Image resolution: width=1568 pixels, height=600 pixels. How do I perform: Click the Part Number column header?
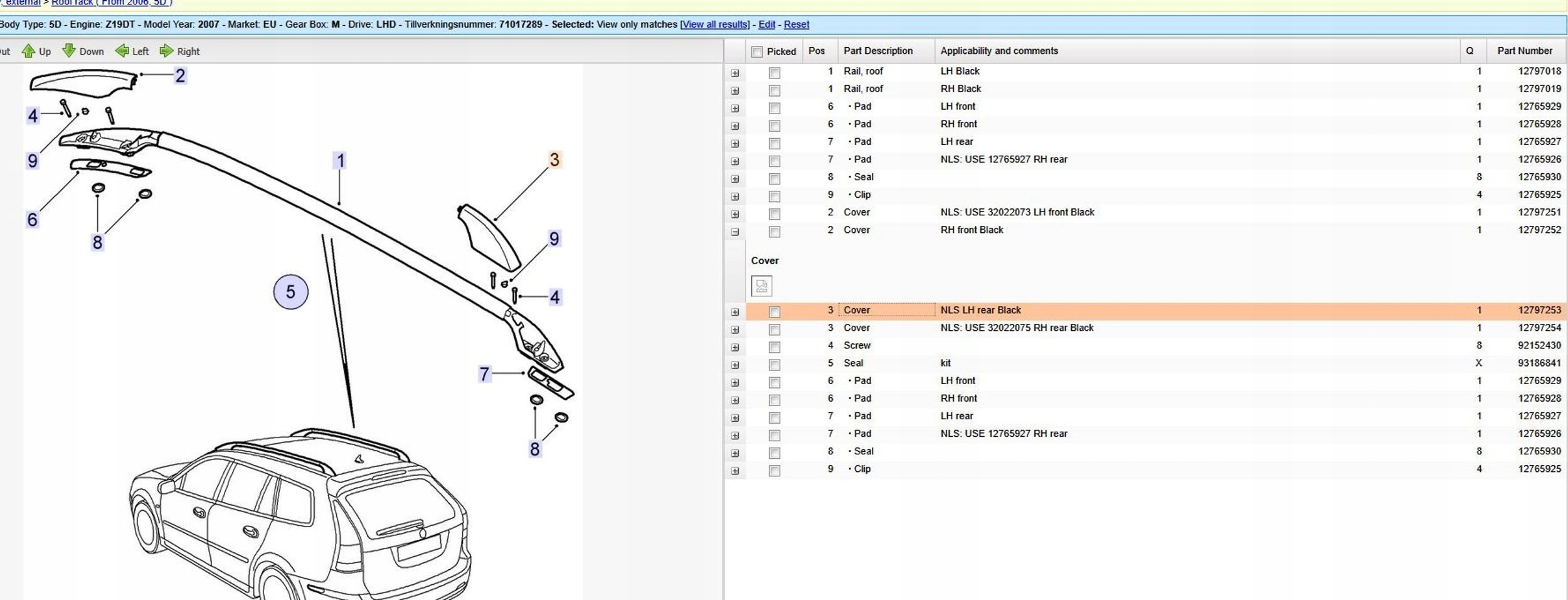click(1525, 51)
